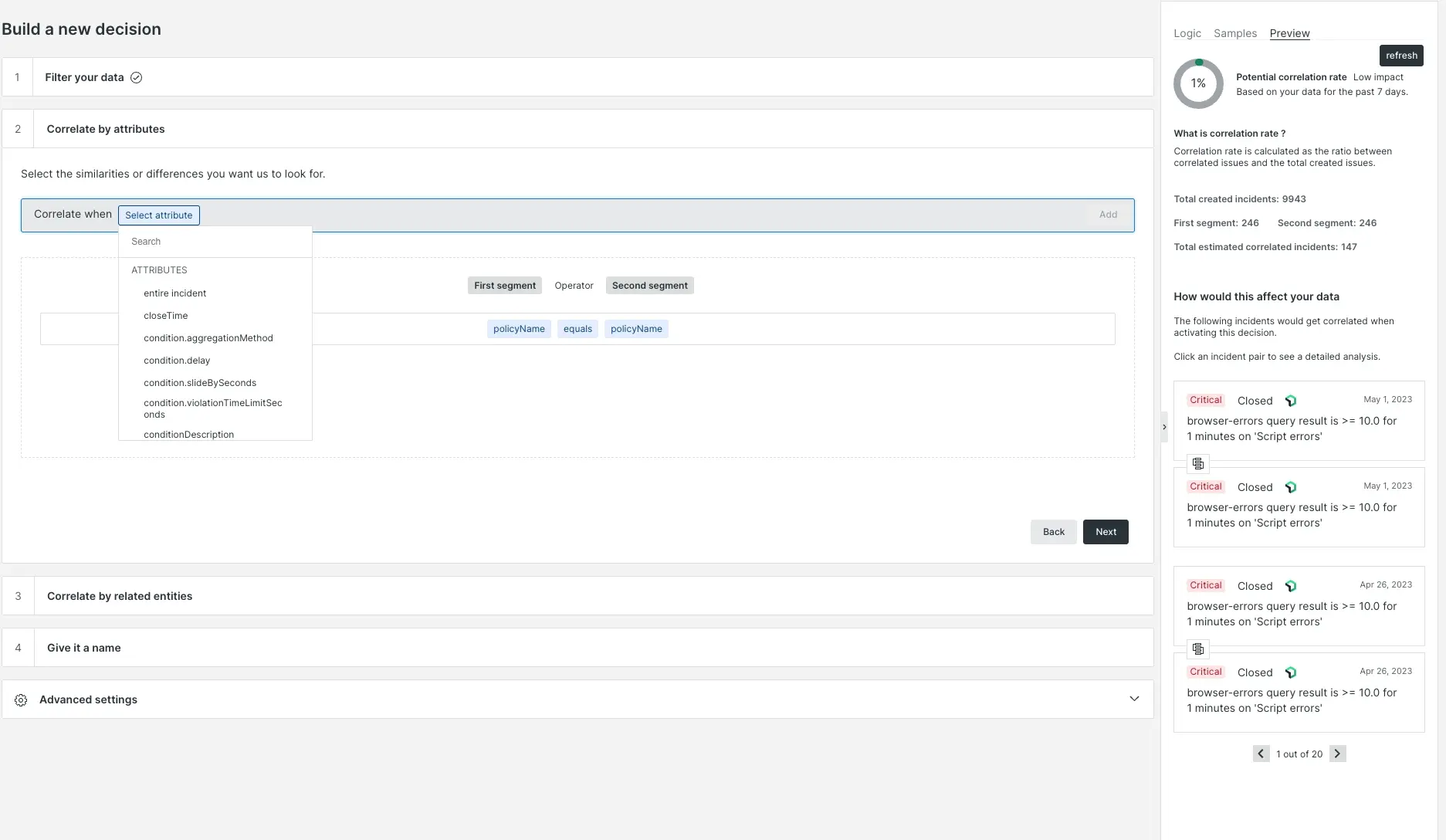1446x840 pixels.
Task: Click the 1% correlation rate donut chart
Action: pyautogui.click(x=1198, y=83)
